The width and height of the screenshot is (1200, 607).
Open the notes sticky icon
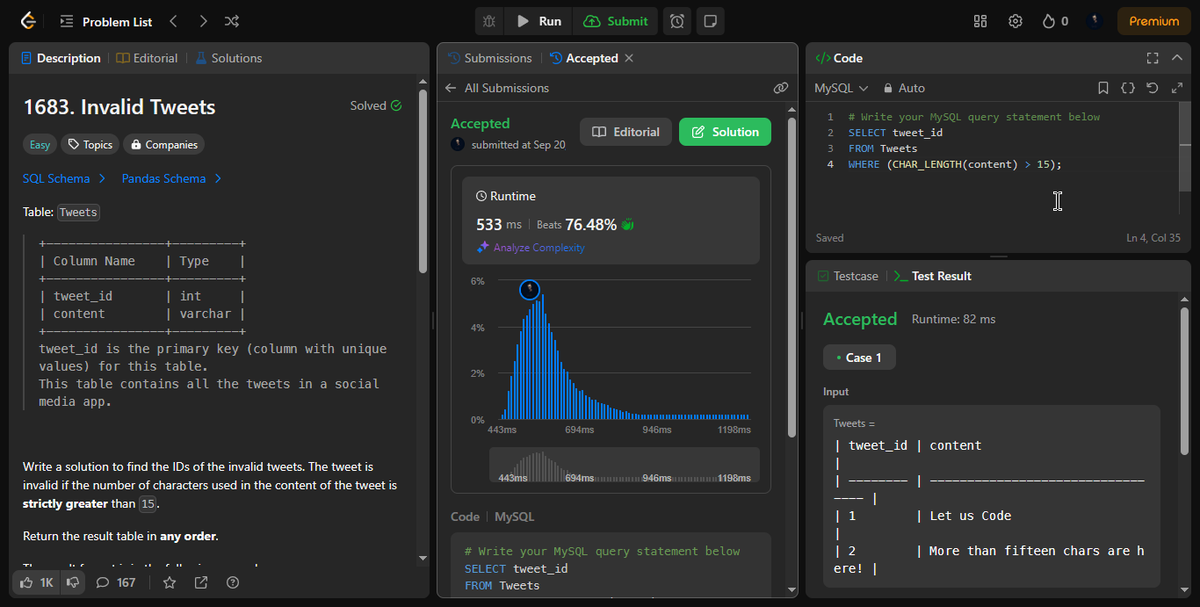click(709, 21)
